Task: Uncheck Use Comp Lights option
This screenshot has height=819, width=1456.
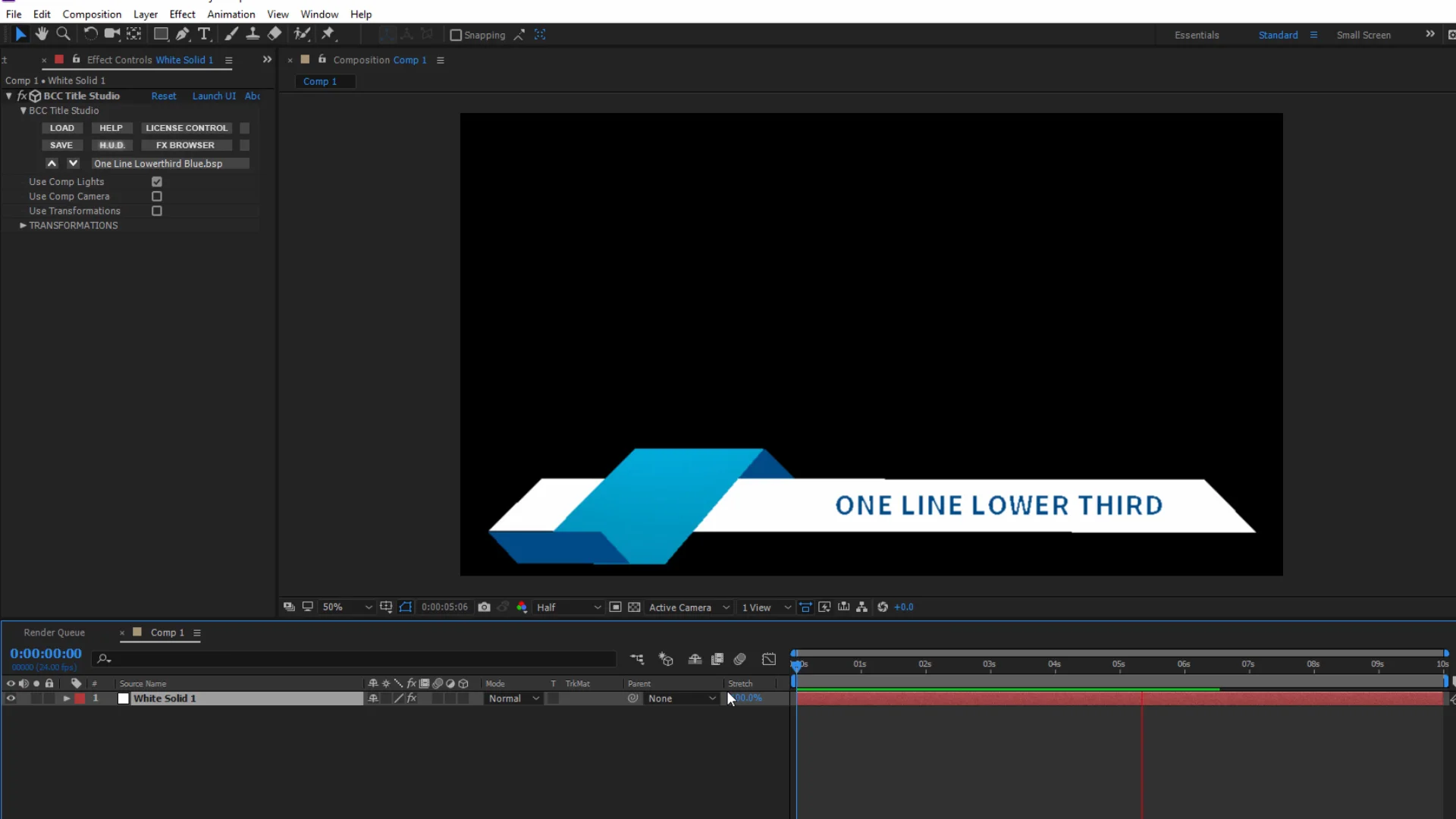Action: [x=157, y=181]
